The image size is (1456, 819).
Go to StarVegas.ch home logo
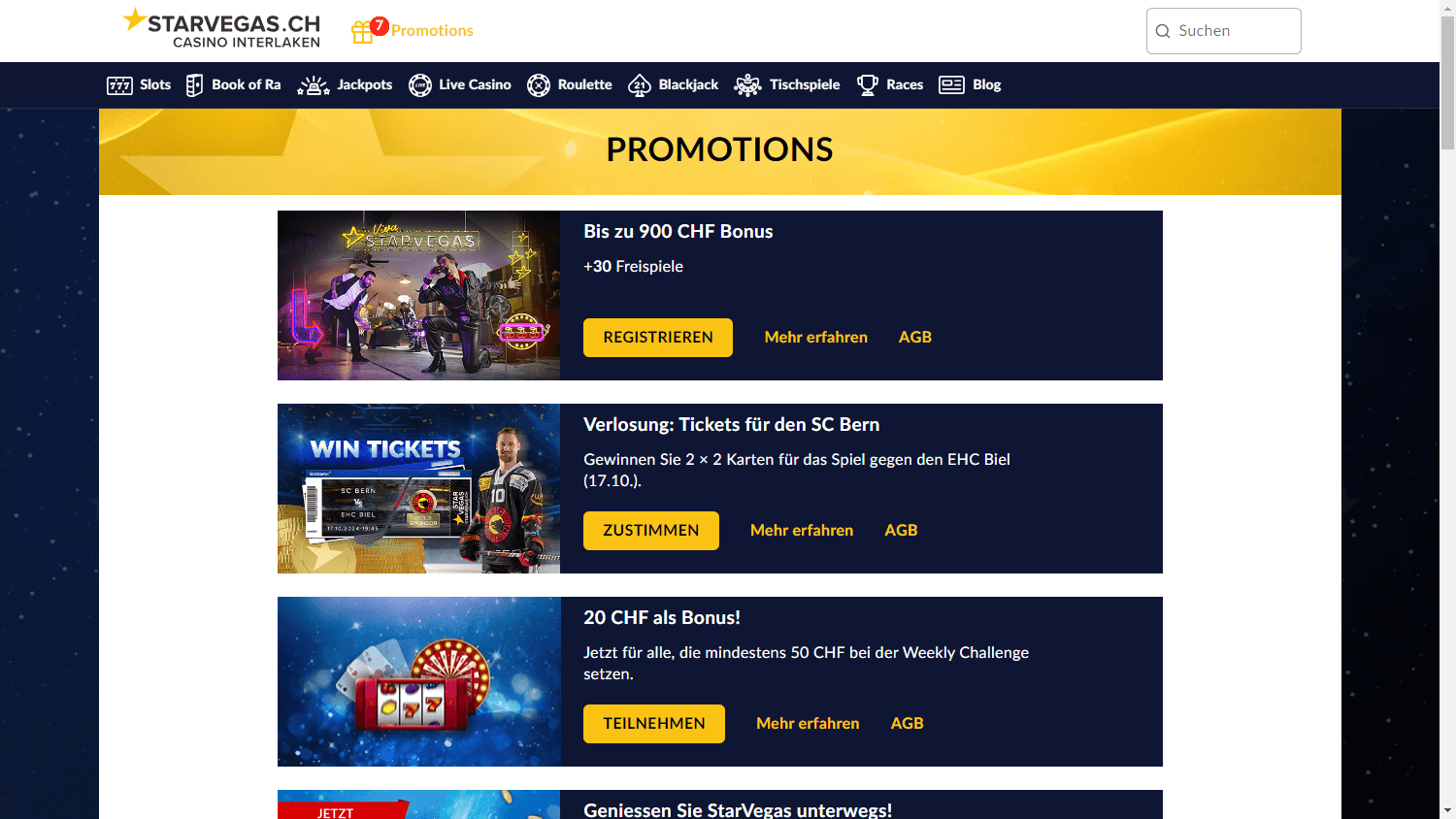(221, 28)
